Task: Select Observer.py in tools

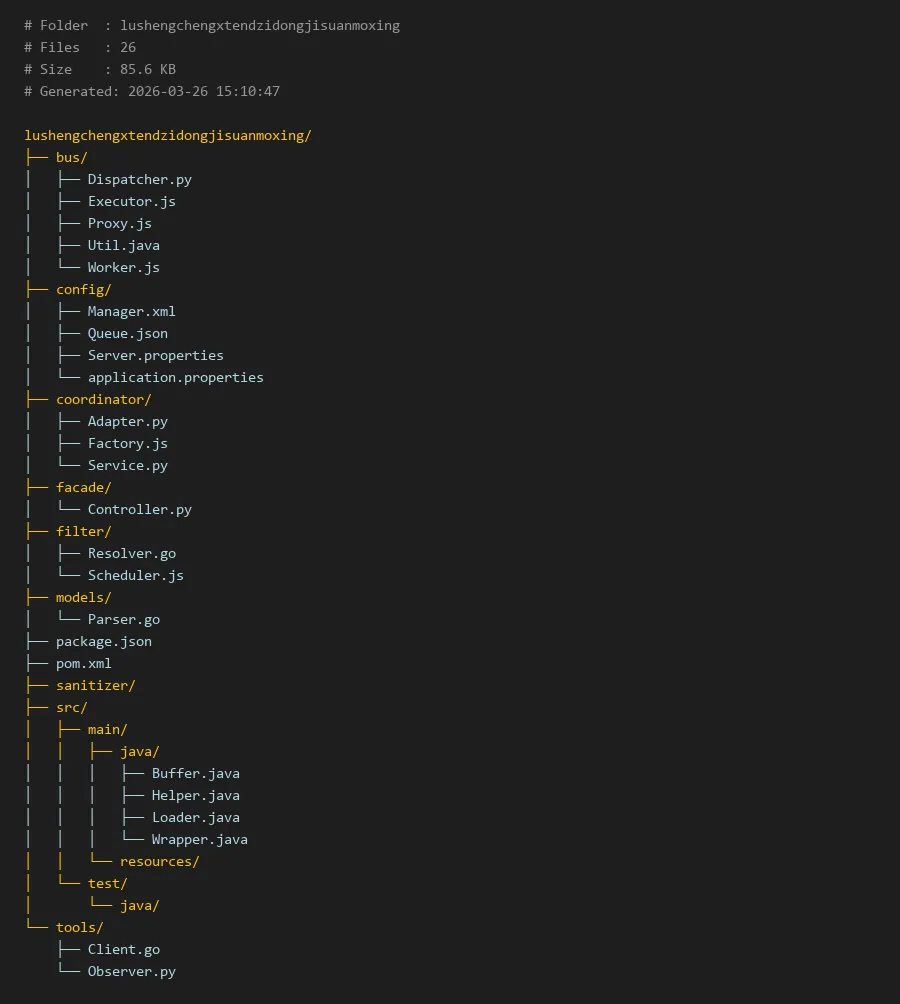Action: (131, 971)
